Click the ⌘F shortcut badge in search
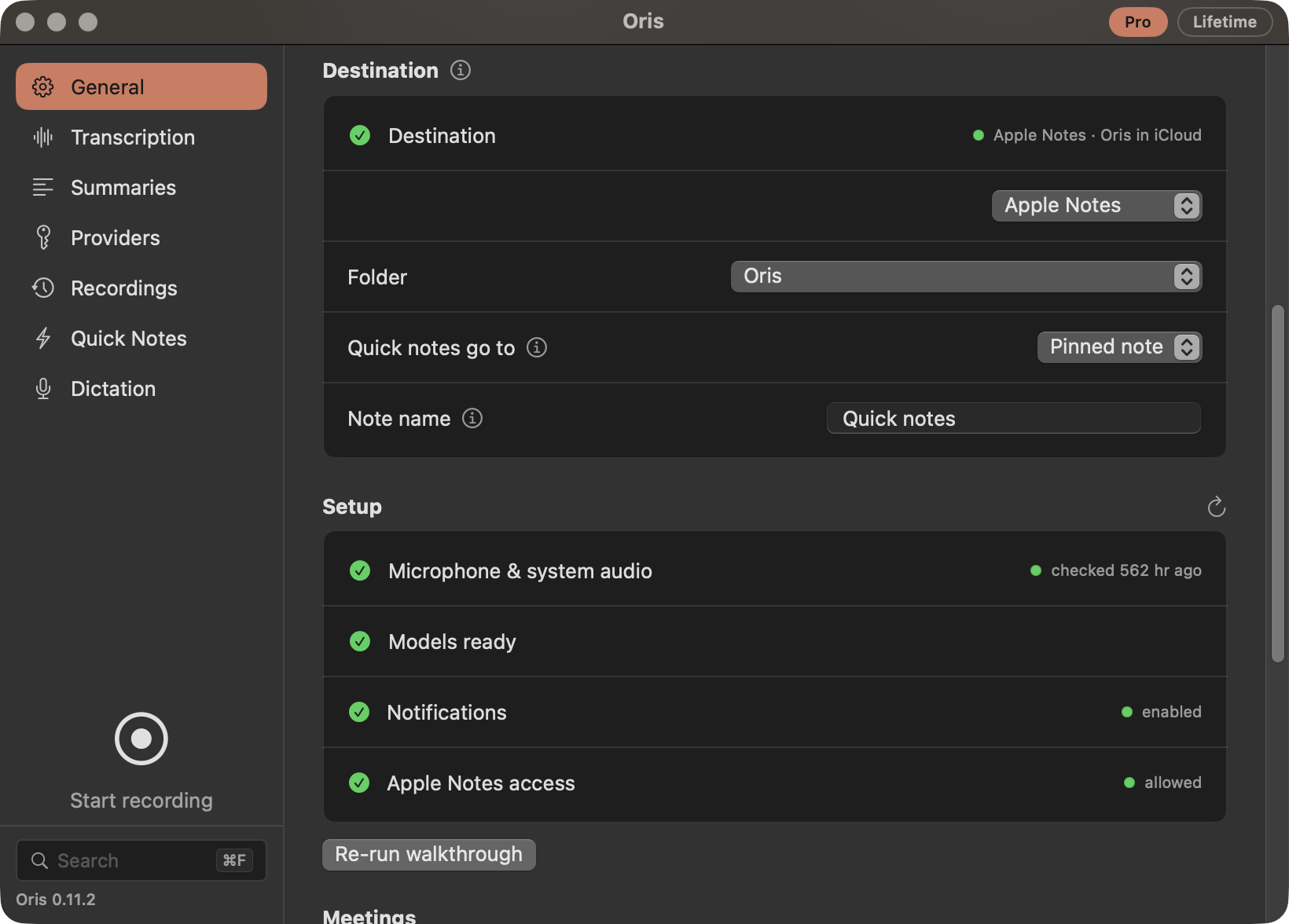1289x924 pixels. (x=234, y=860)
